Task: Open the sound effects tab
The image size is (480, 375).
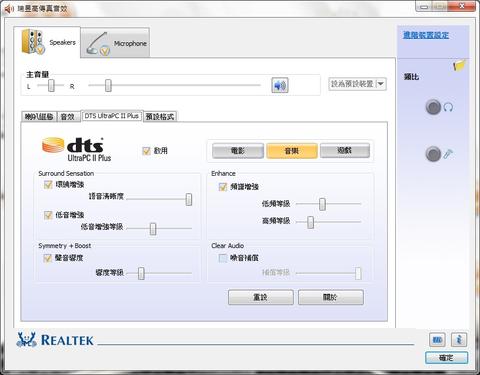Action: click(68, 116)
